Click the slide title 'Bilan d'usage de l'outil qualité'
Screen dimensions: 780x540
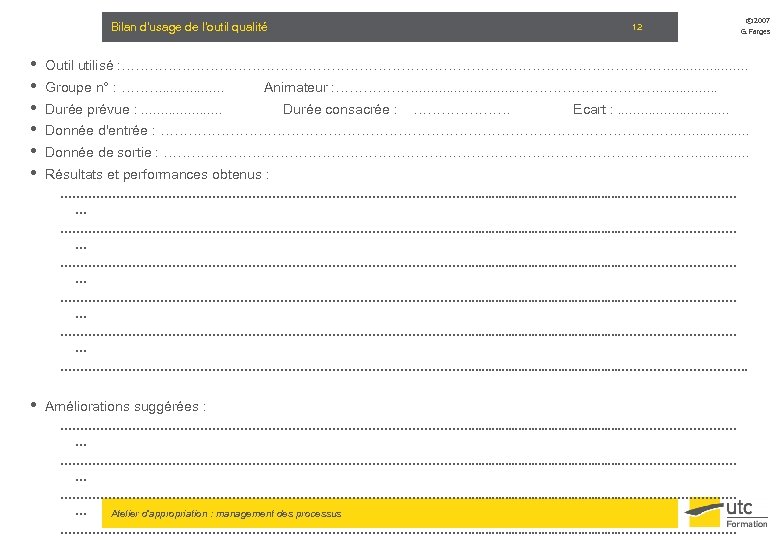(189, 27)
